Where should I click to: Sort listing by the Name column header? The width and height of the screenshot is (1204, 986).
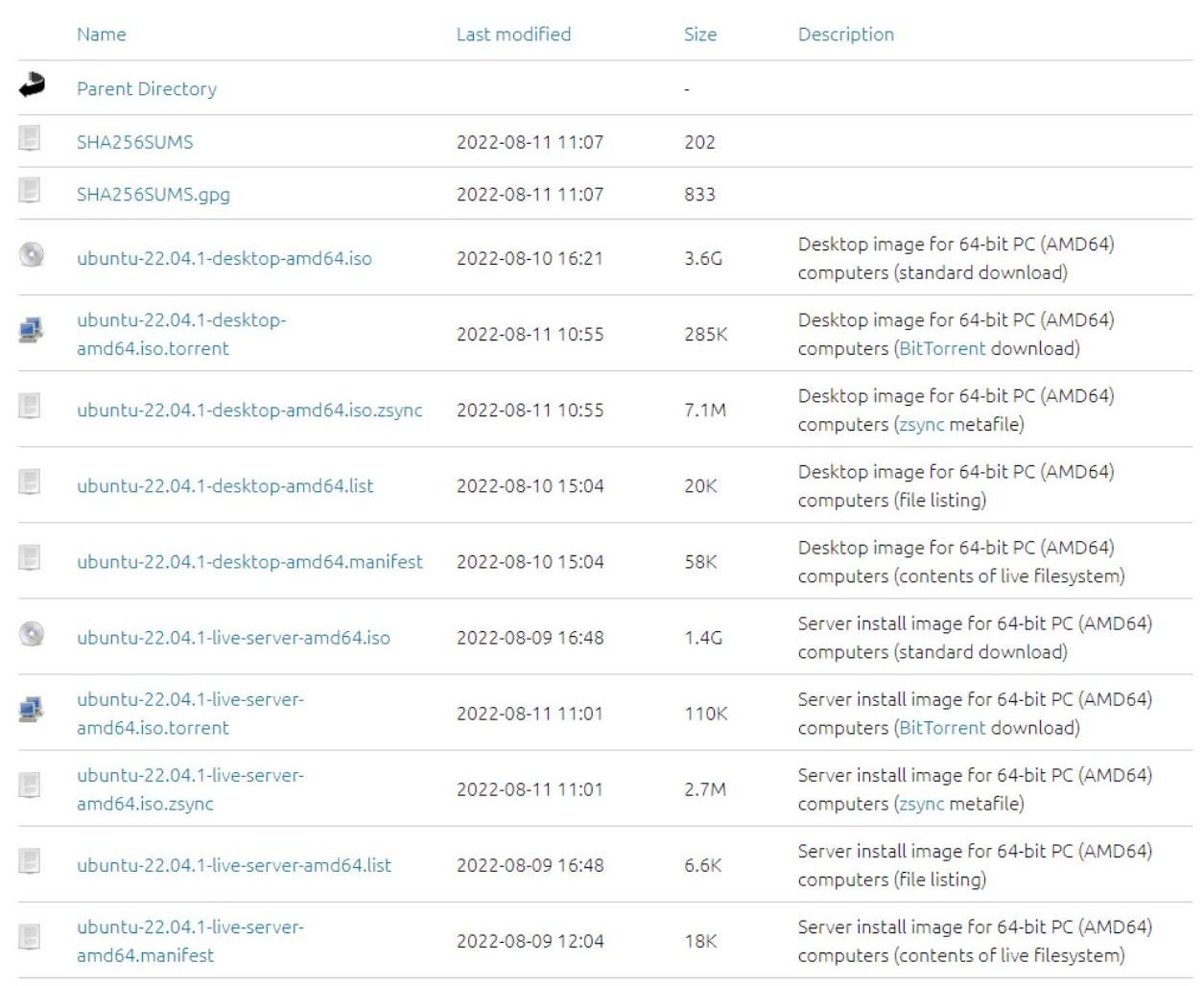[x=102, y=35]
